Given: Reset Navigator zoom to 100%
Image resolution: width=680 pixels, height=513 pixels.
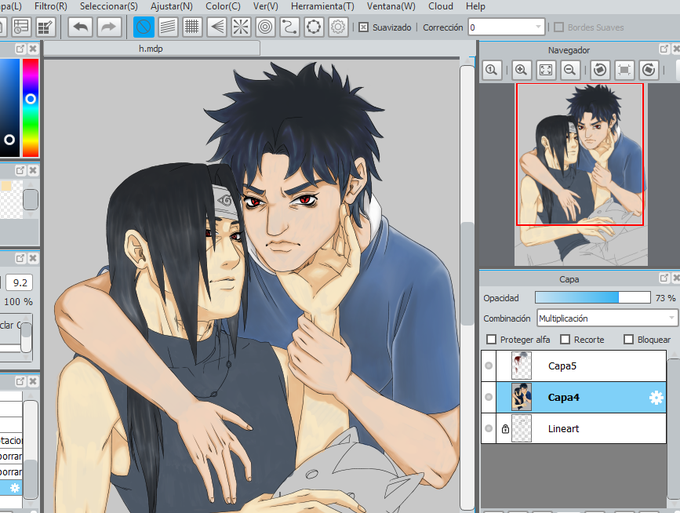Looking at the screenshot, I should click(491, 70).
